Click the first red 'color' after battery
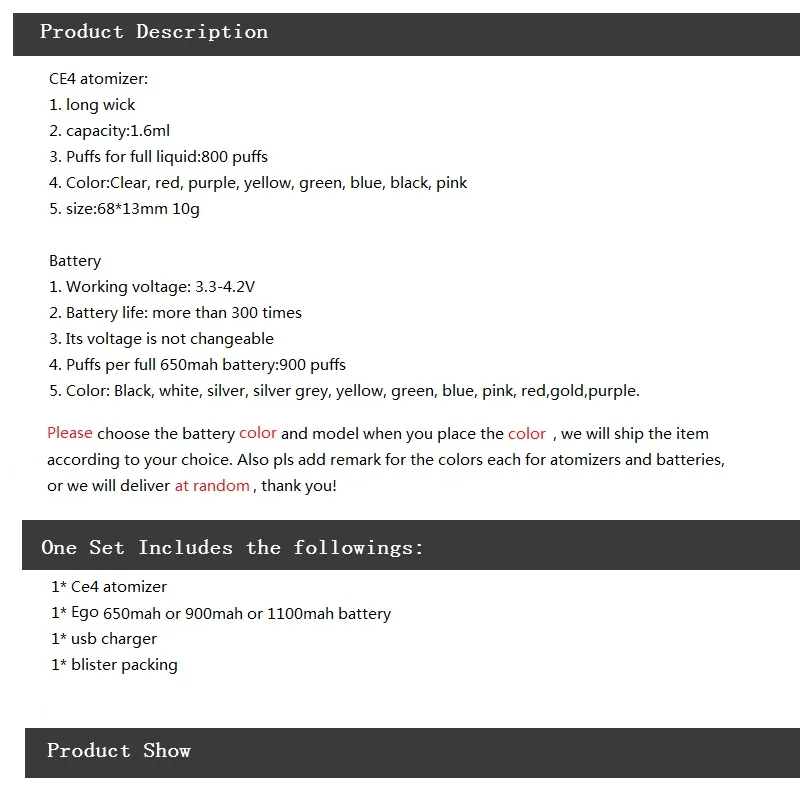 pyautogui.click(x=258, y=433)
